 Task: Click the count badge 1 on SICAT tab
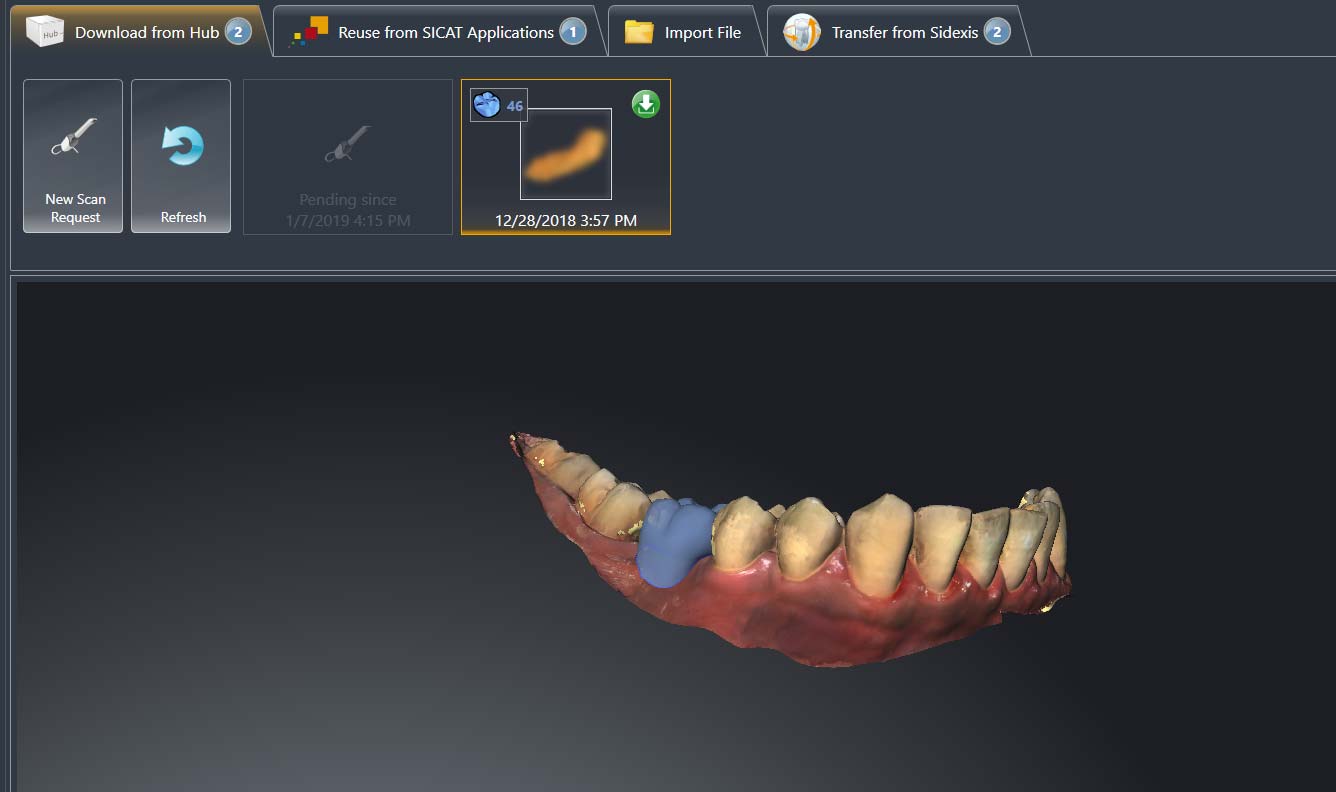572,32
